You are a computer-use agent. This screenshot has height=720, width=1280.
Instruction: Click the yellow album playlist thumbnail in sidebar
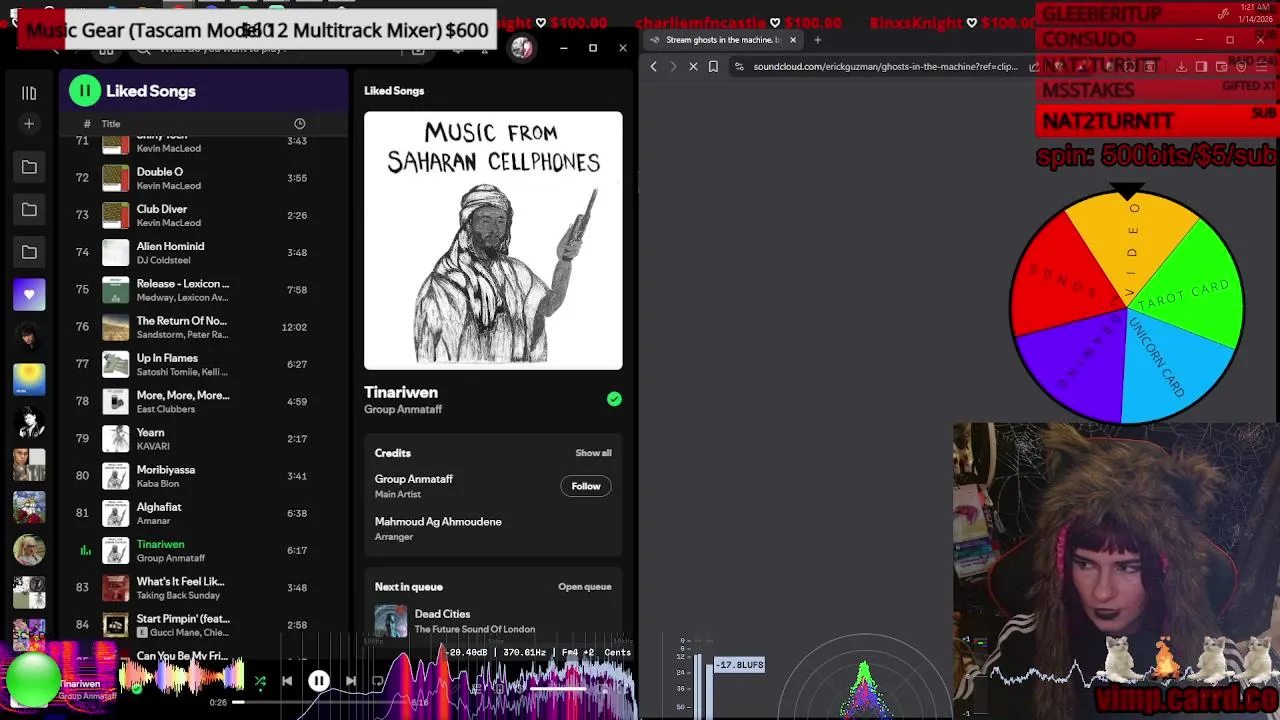point(29,379)
